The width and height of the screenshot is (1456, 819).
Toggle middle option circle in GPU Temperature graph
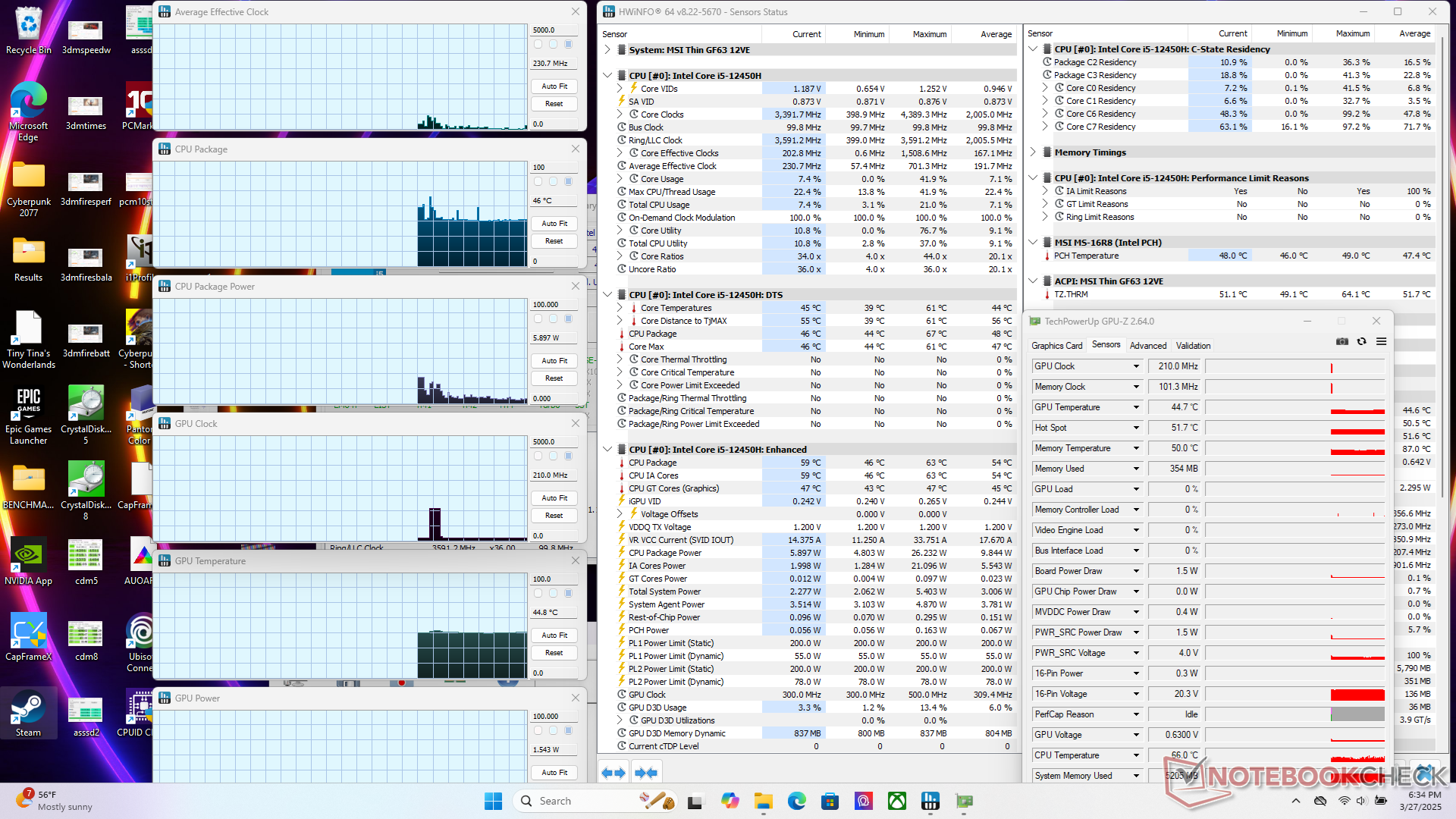click(553, 594)
